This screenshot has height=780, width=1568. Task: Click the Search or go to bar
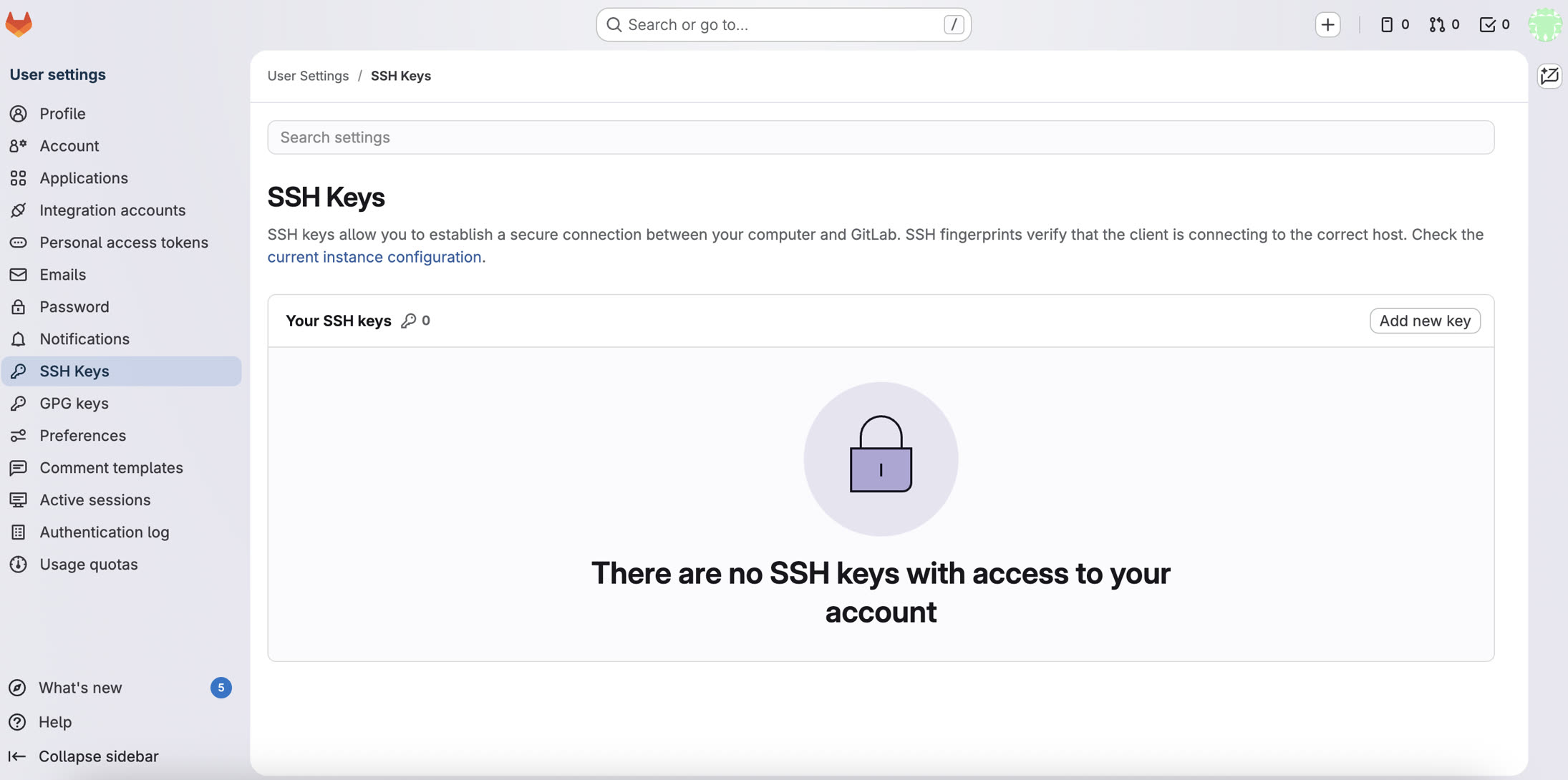pyautogui.click(x=783, y=24)
